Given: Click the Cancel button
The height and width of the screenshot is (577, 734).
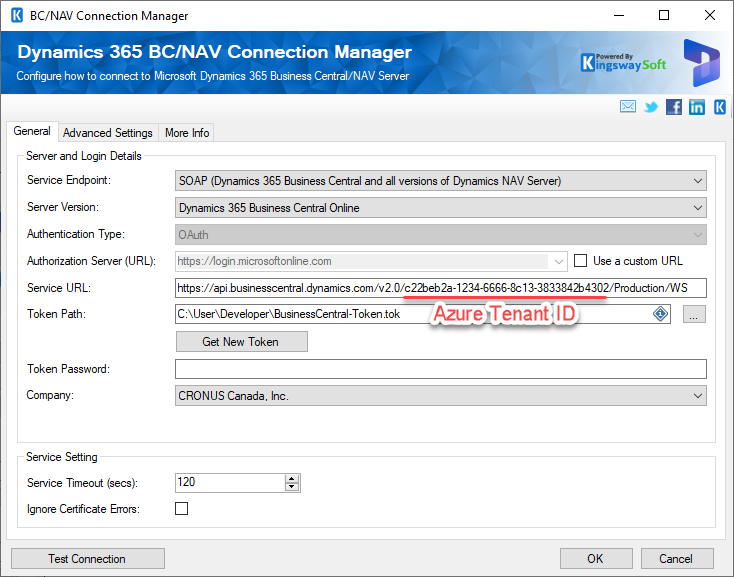Looking at the screenshot, I should click(x=677, y=559).
